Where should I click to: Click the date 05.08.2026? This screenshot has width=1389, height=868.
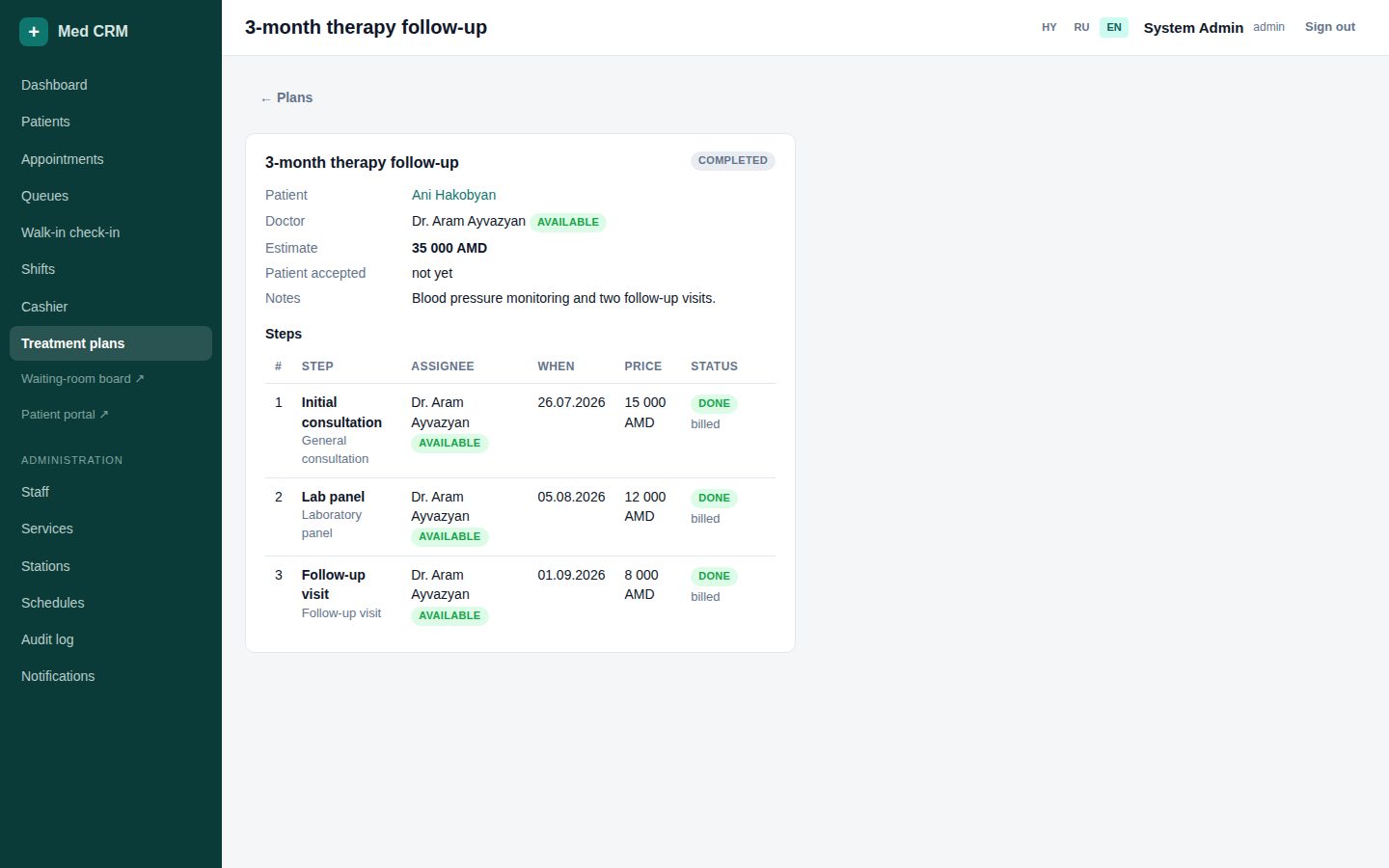[571, 497]
